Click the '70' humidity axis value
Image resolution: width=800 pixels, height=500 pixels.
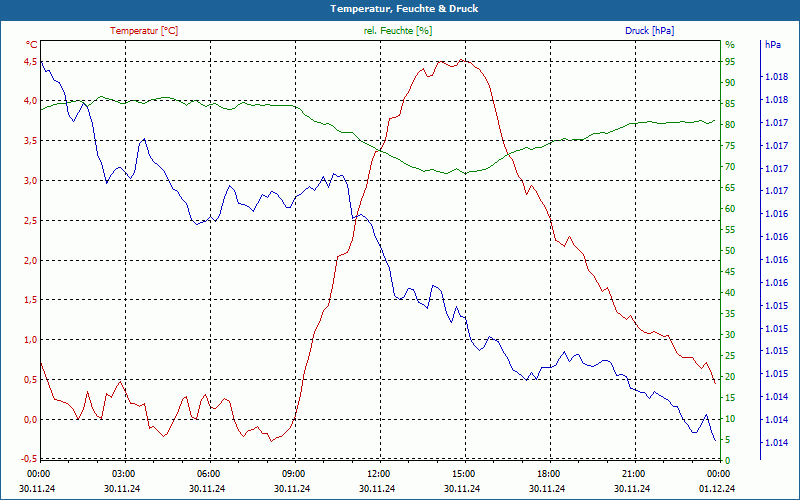pyautogui.click(x=730, y=167)
